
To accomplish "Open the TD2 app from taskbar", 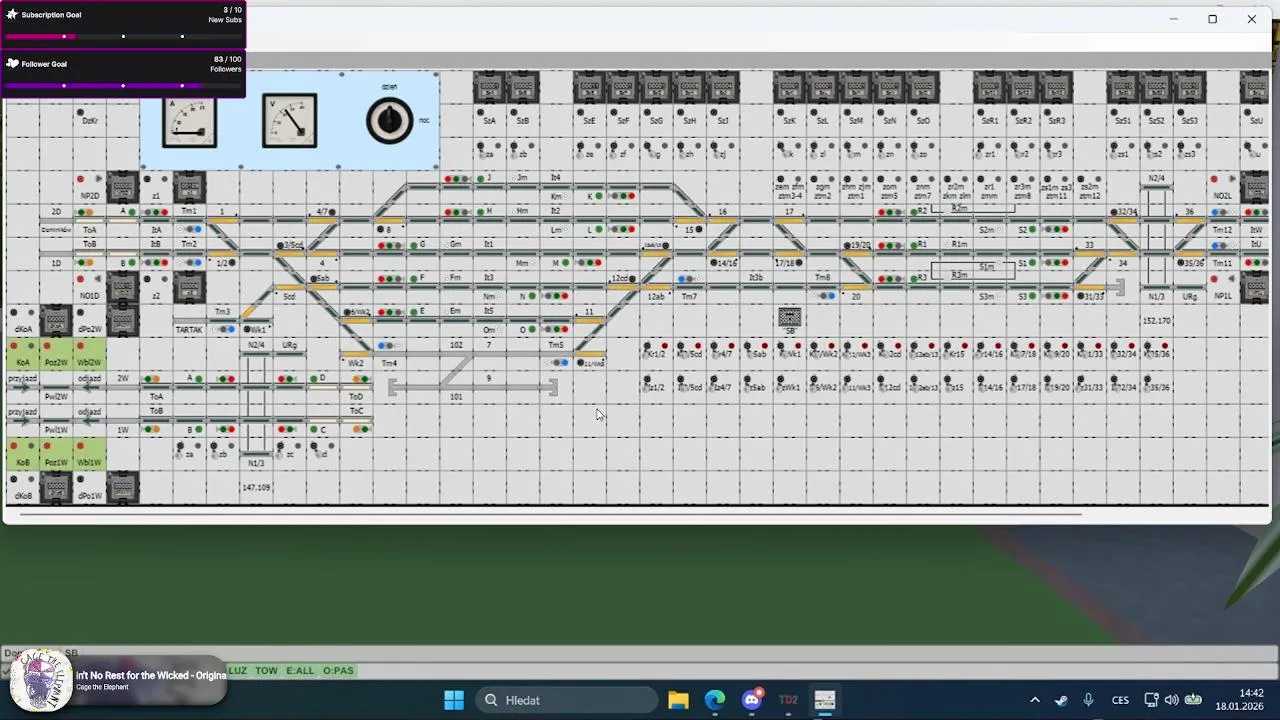I will pyautogui.click(x=788, y=700).
